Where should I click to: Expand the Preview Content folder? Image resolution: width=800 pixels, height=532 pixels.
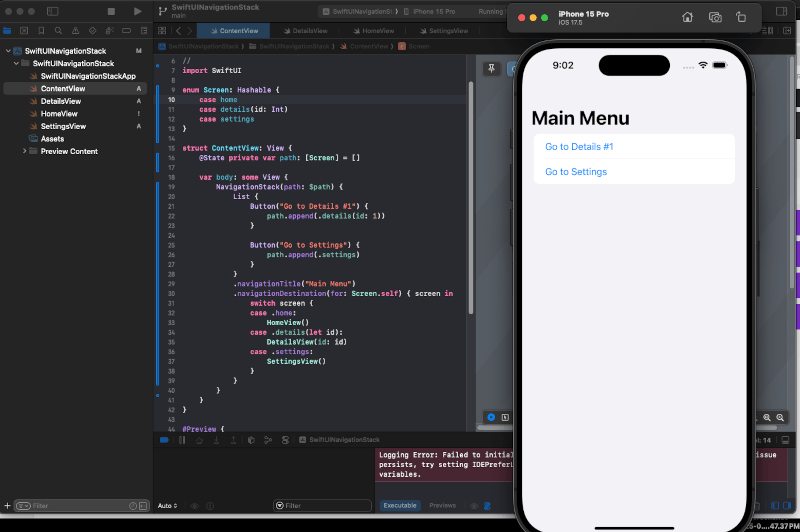[24, 151]
